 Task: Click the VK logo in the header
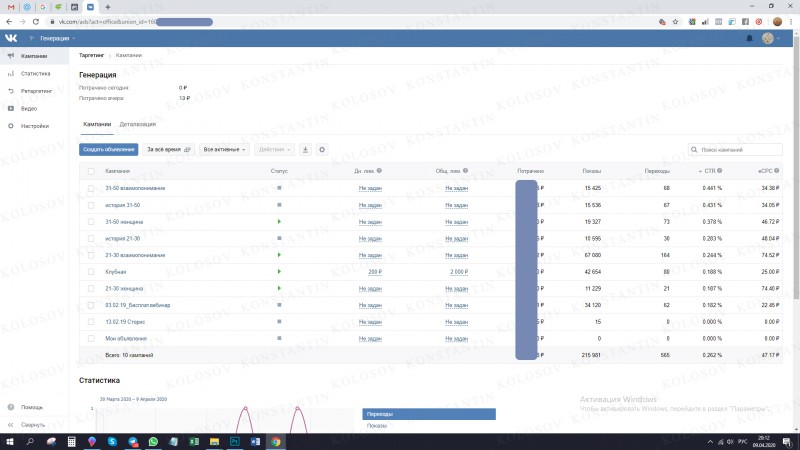11,38
